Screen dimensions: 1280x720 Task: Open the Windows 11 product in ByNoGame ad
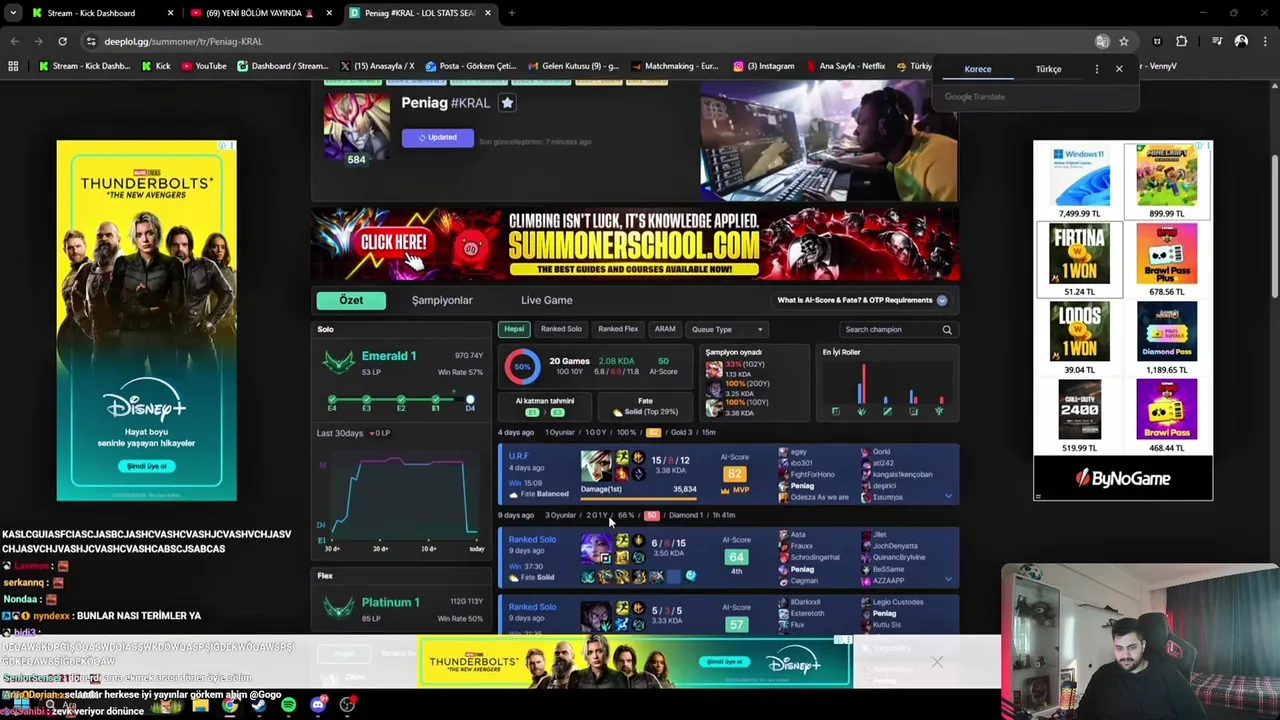(x=1079, y=181)
